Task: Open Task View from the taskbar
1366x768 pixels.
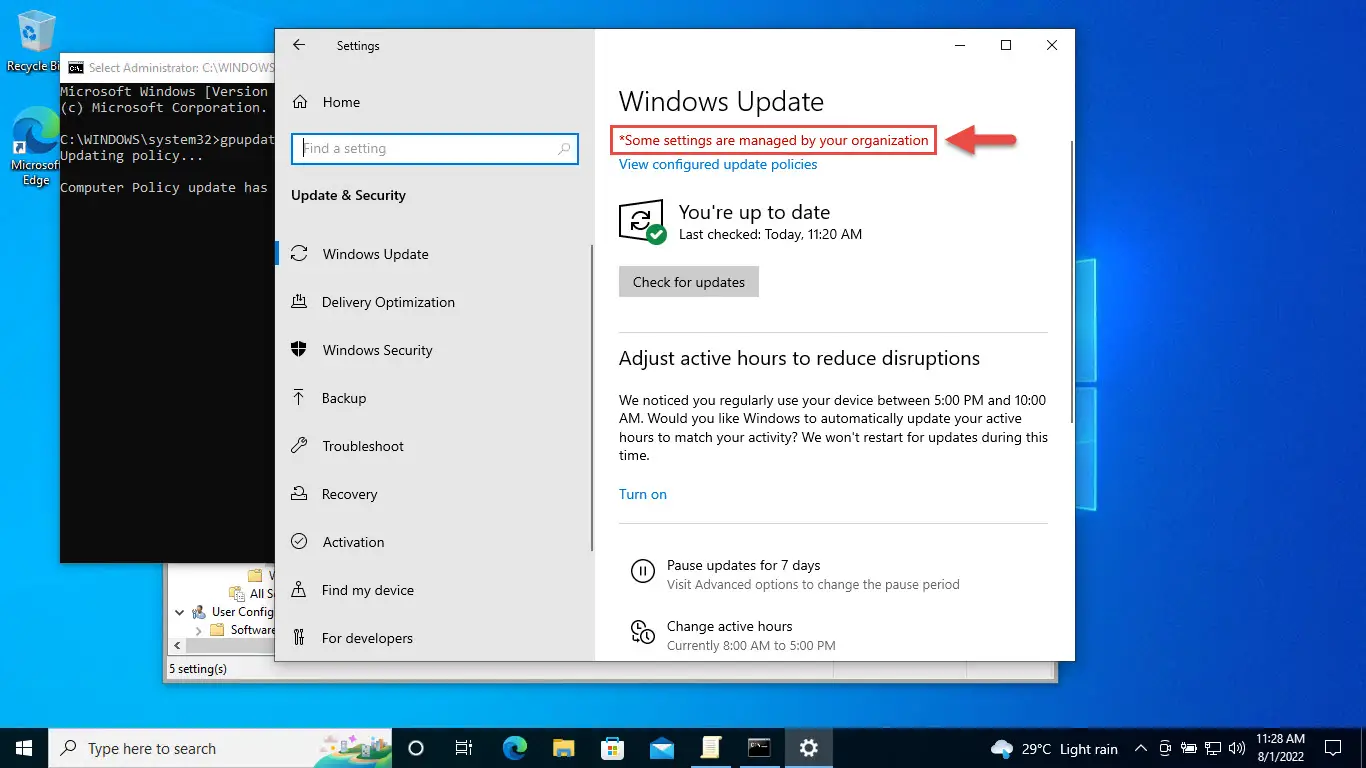Action: [x=464, y=748]
